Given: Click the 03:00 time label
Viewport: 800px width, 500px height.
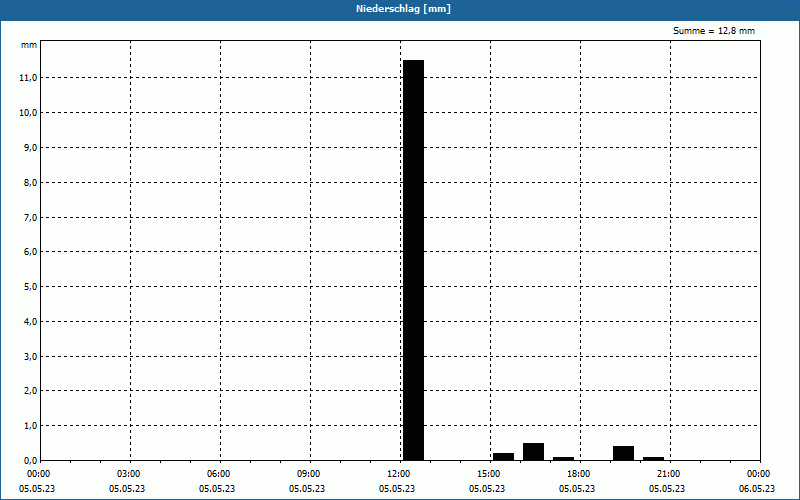Looking at the screenshot, I should (131, 474).
